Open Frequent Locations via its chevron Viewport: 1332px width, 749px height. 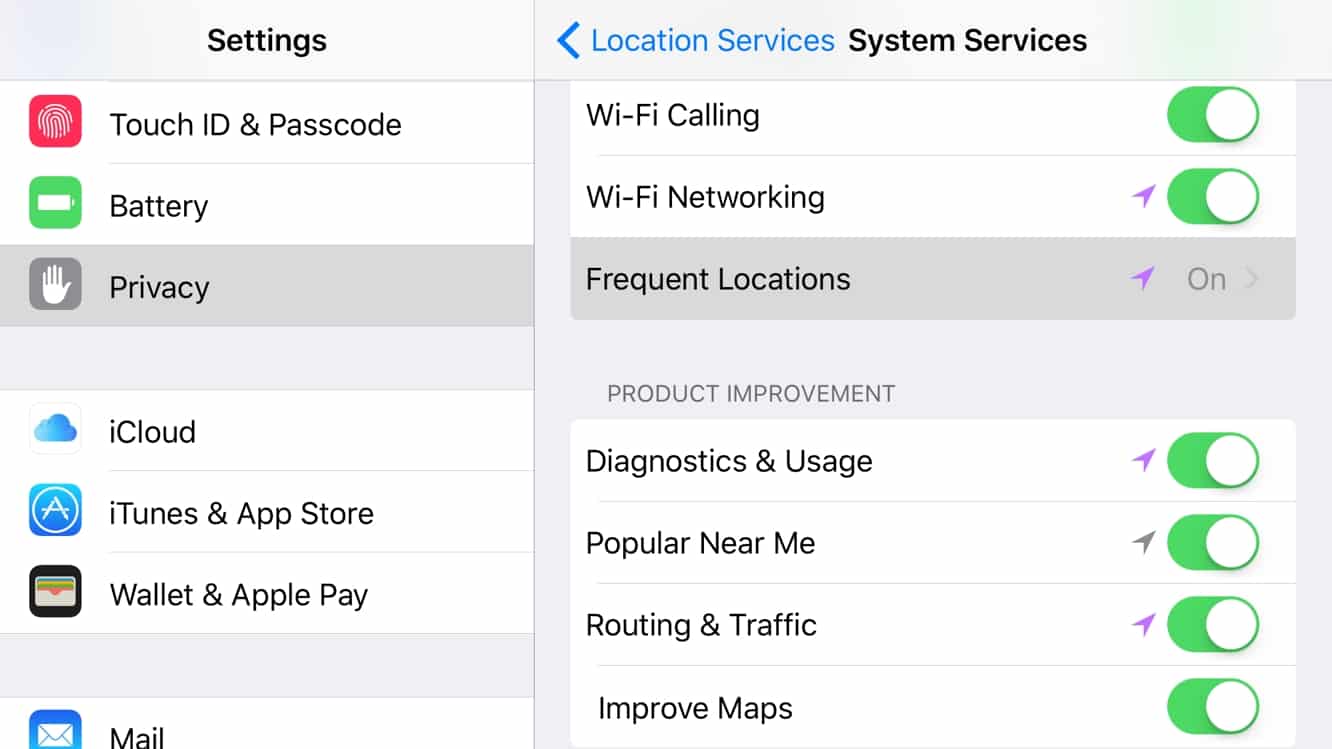1258,279
